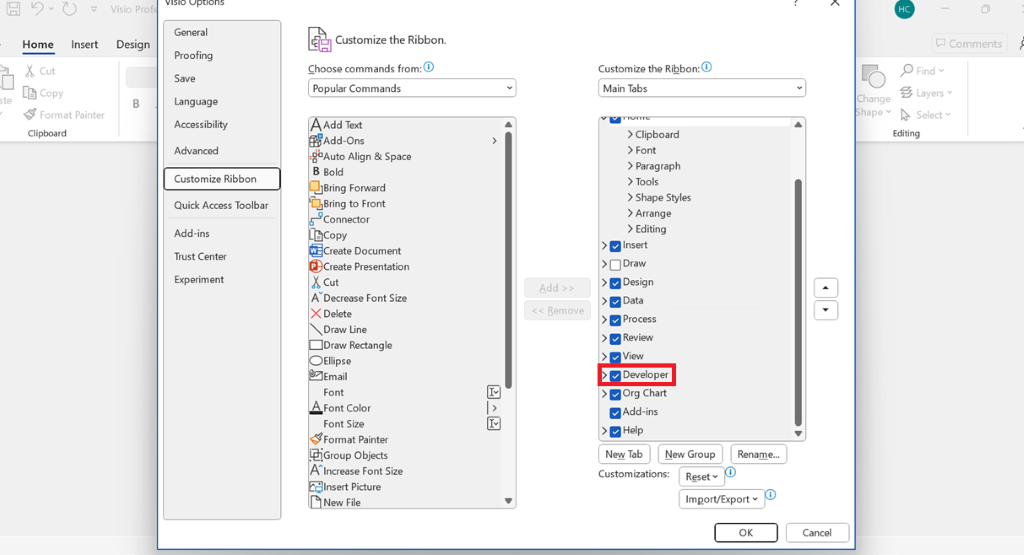The width and height of the screenshot is (1024, 555).
Task: Open the Proofing options category
Action: [193, 56]
